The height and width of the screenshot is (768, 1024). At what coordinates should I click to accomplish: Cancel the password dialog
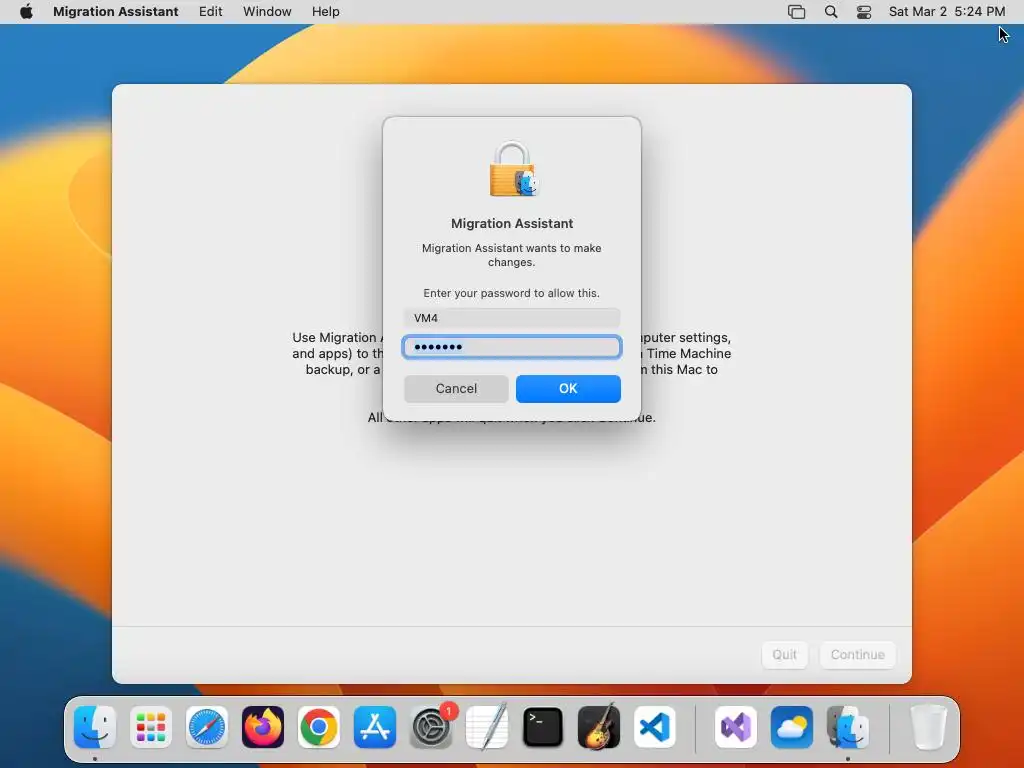[456, 389]
